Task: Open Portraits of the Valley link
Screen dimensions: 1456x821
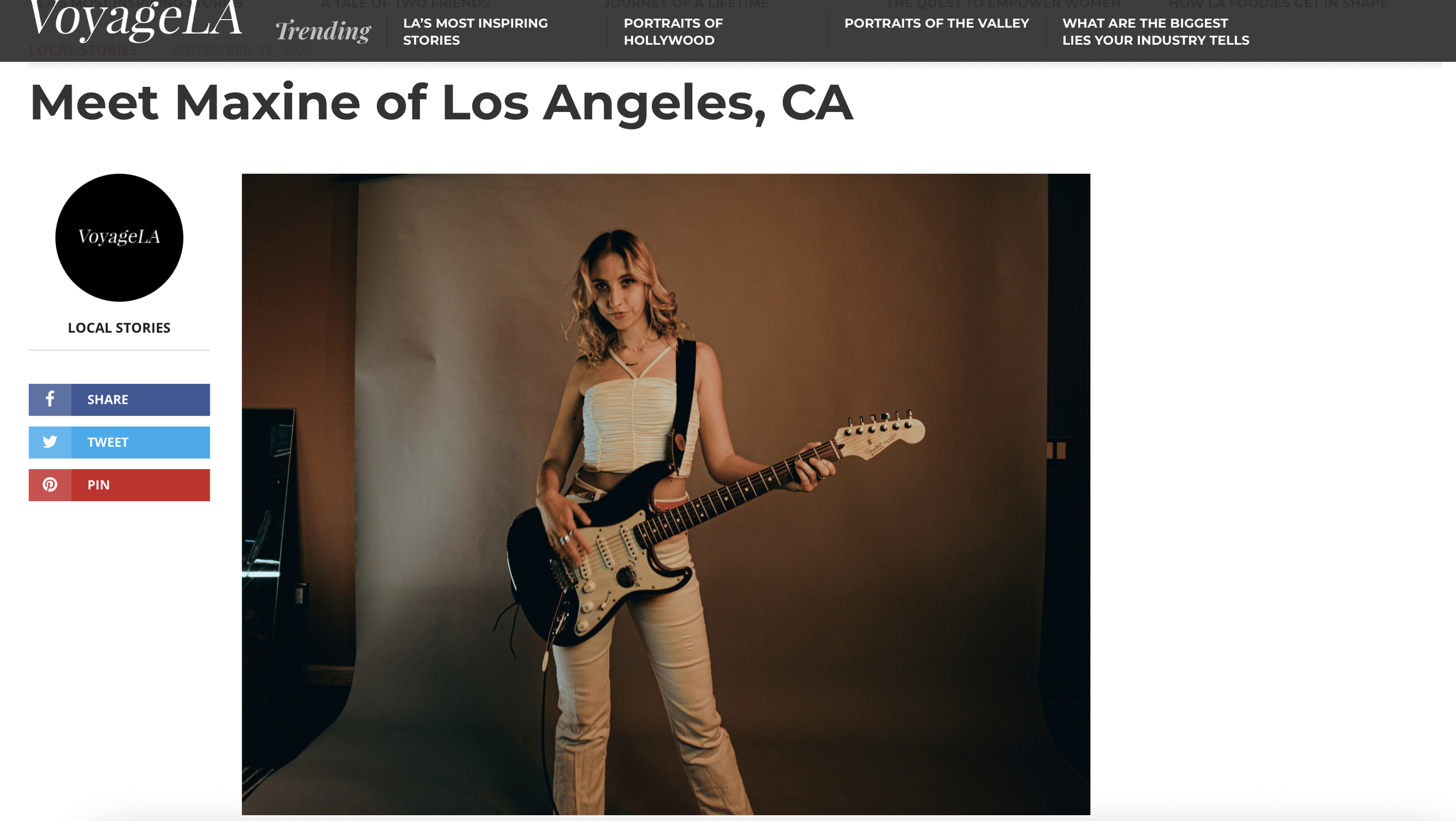Action: coord(936,23)
